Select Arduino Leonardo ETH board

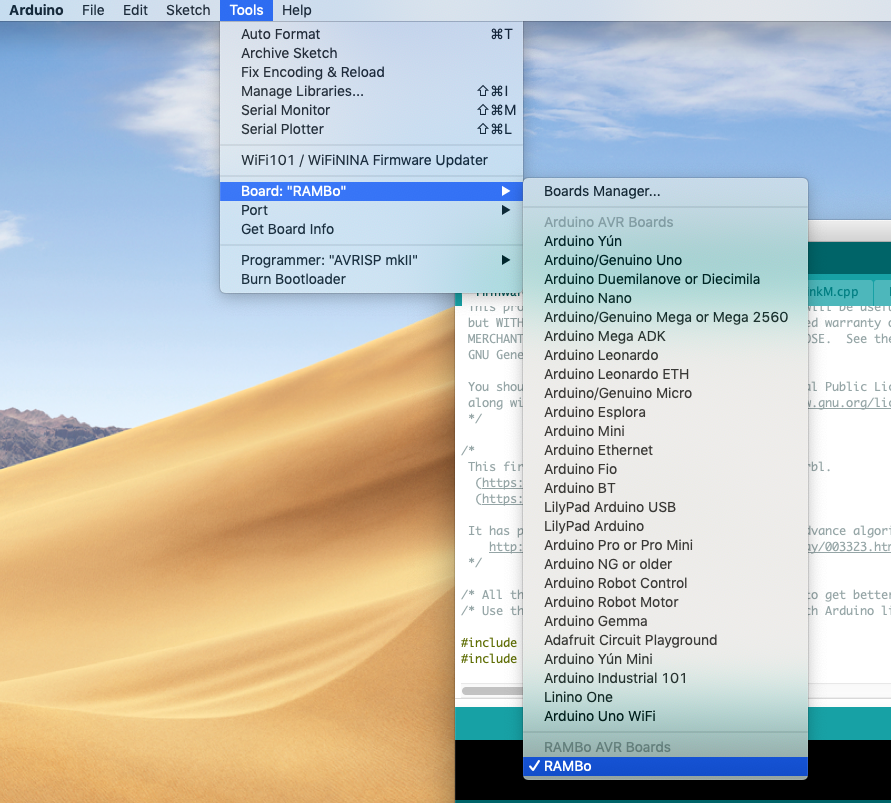tap(665, 374)
